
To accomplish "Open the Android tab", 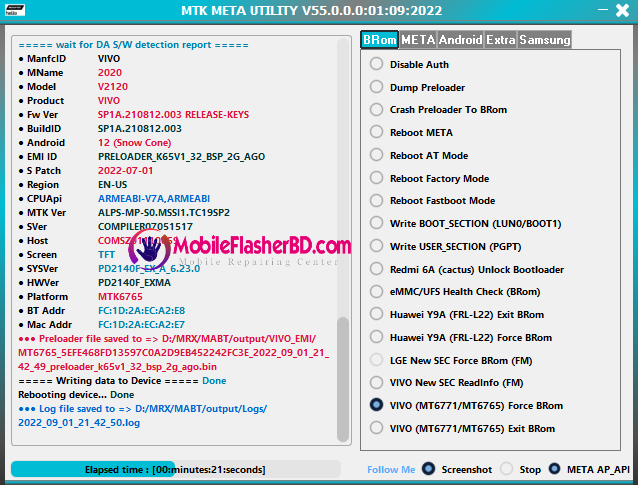I will [x=460, y=40].
